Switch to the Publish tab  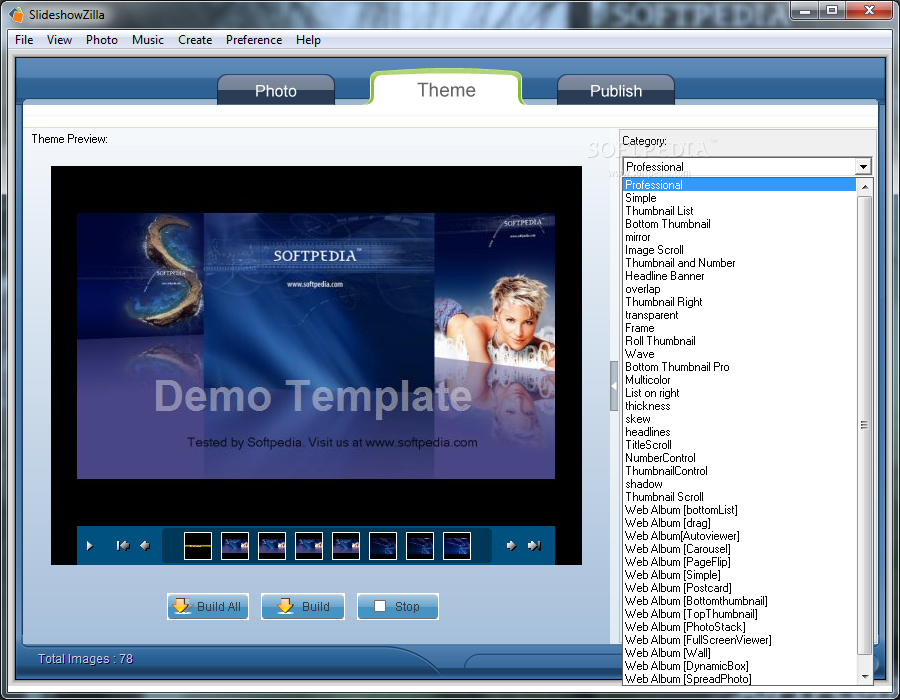pyautogui.click(x=616, y=90)
